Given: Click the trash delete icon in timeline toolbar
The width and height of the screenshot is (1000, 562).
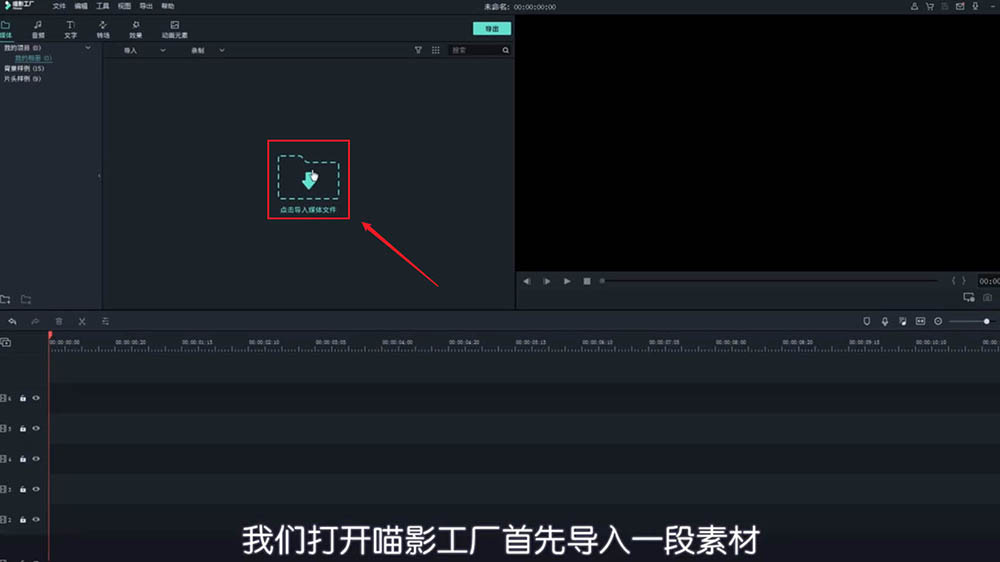Looking at the screenshot, I should pyautogui.click(x=59, y=322).
